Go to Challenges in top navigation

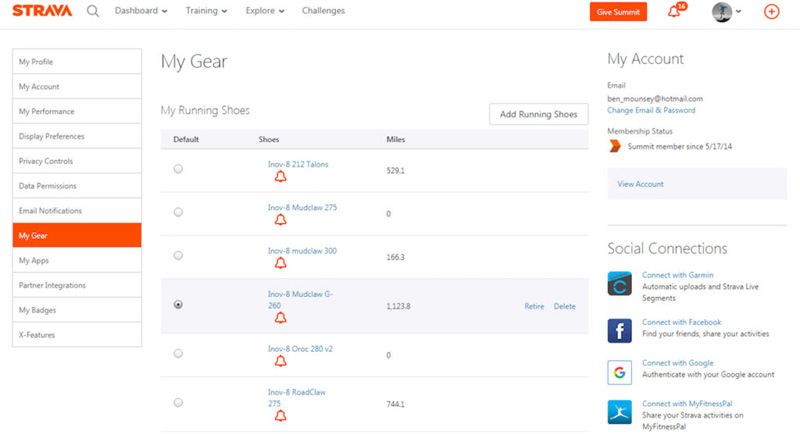[x=323, y=11]
